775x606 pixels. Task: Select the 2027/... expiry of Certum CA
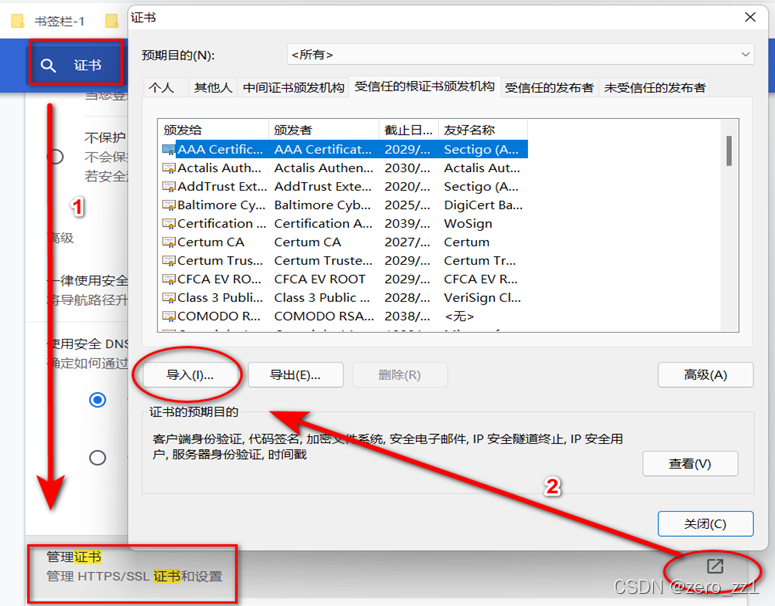pyautogui.click(x=407, y=242)
